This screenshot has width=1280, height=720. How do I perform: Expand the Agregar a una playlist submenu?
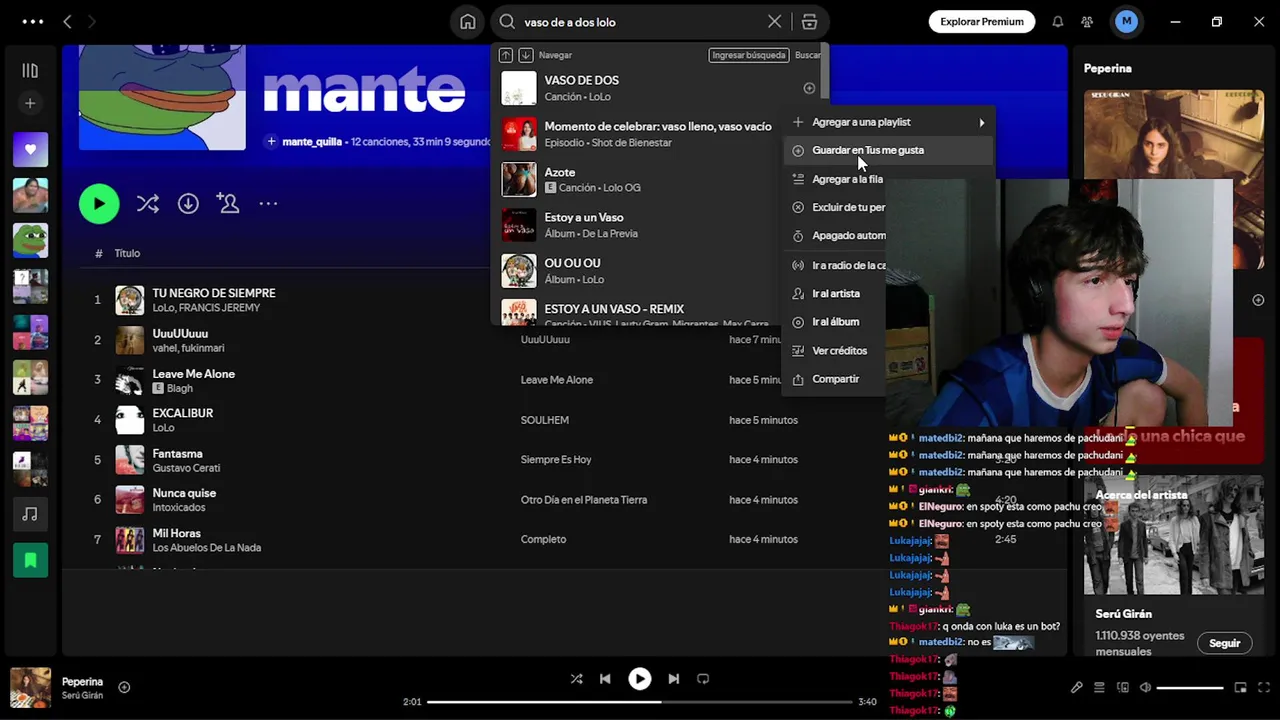click(x=889, y=122)
